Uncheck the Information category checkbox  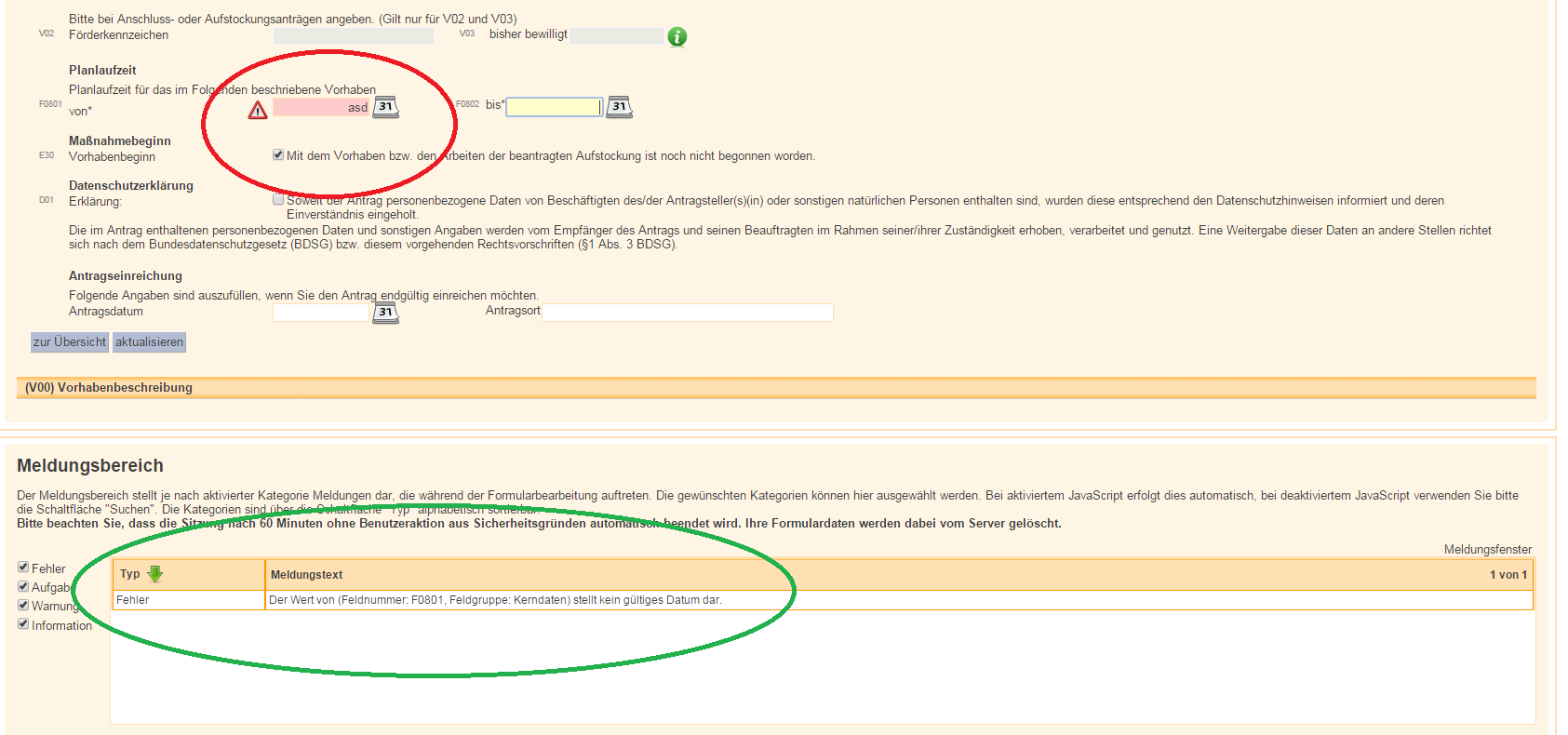click(x=23, y=623)
